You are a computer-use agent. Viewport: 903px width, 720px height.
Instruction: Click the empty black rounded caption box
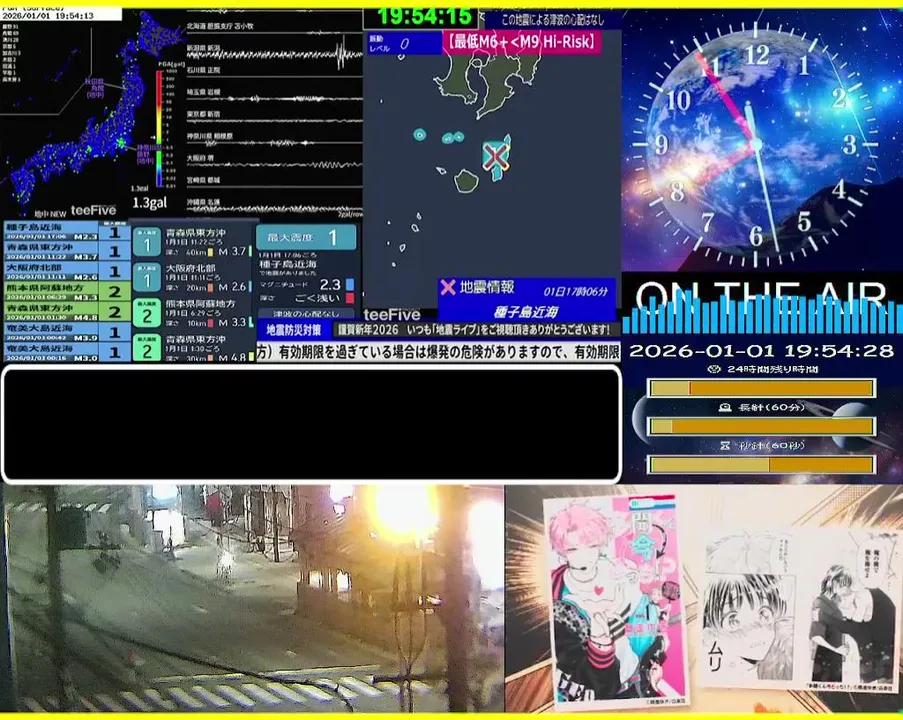point(312,424)
